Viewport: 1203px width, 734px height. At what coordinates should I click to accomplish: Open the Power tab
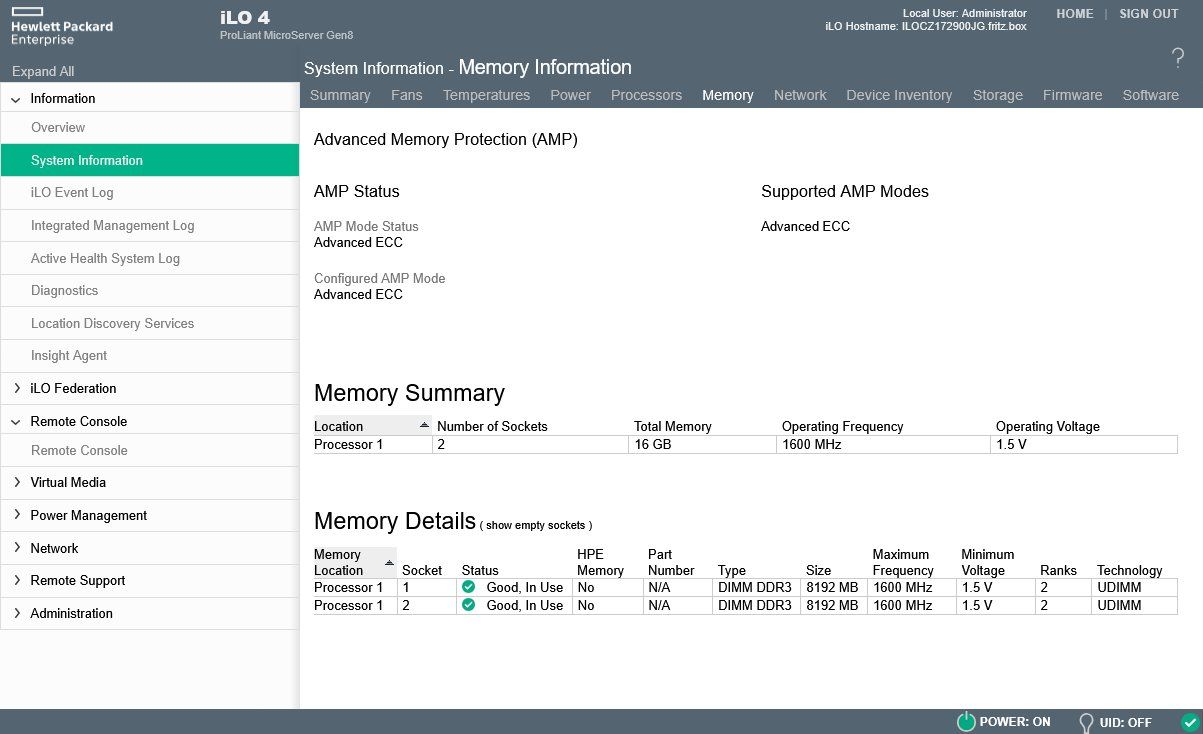click(x=571, y=95)
